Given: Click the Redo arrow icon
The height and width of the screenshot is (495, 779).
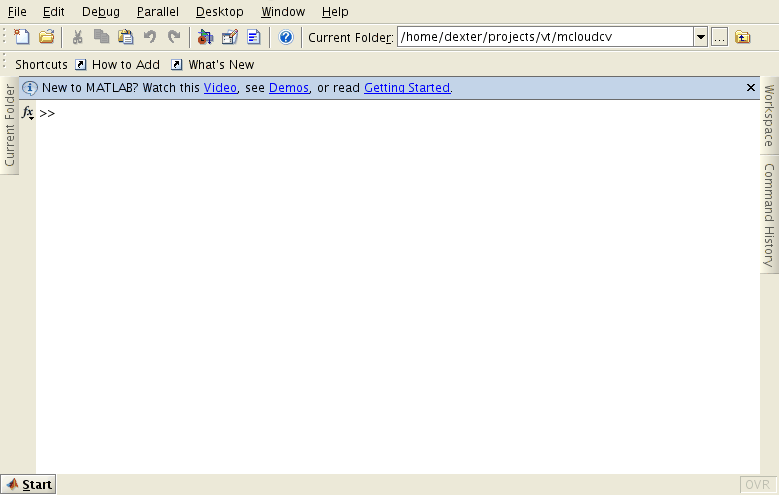Looking at the screenshot, I should [x=174, y=37].
